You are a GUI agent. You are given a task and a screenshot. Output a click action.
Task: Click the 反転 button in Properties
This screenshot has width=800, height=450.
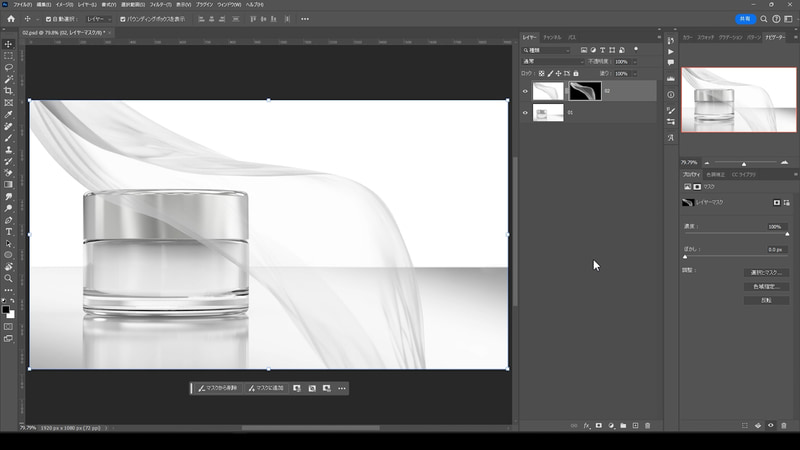click(767, 299)
